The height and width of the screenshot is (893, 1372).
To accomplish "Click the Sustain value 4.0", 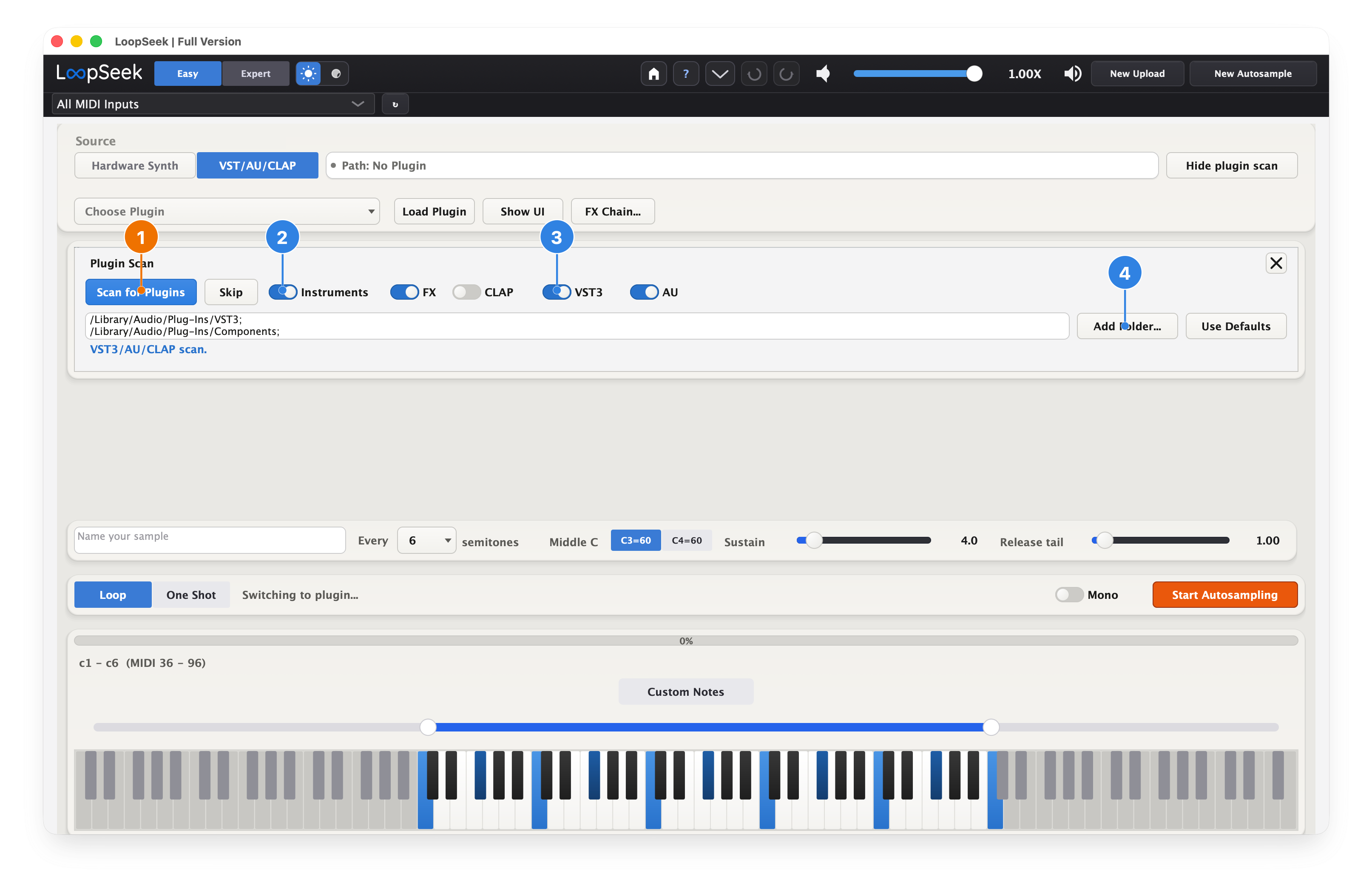I will pyautogui.click(x=969, y=540).
